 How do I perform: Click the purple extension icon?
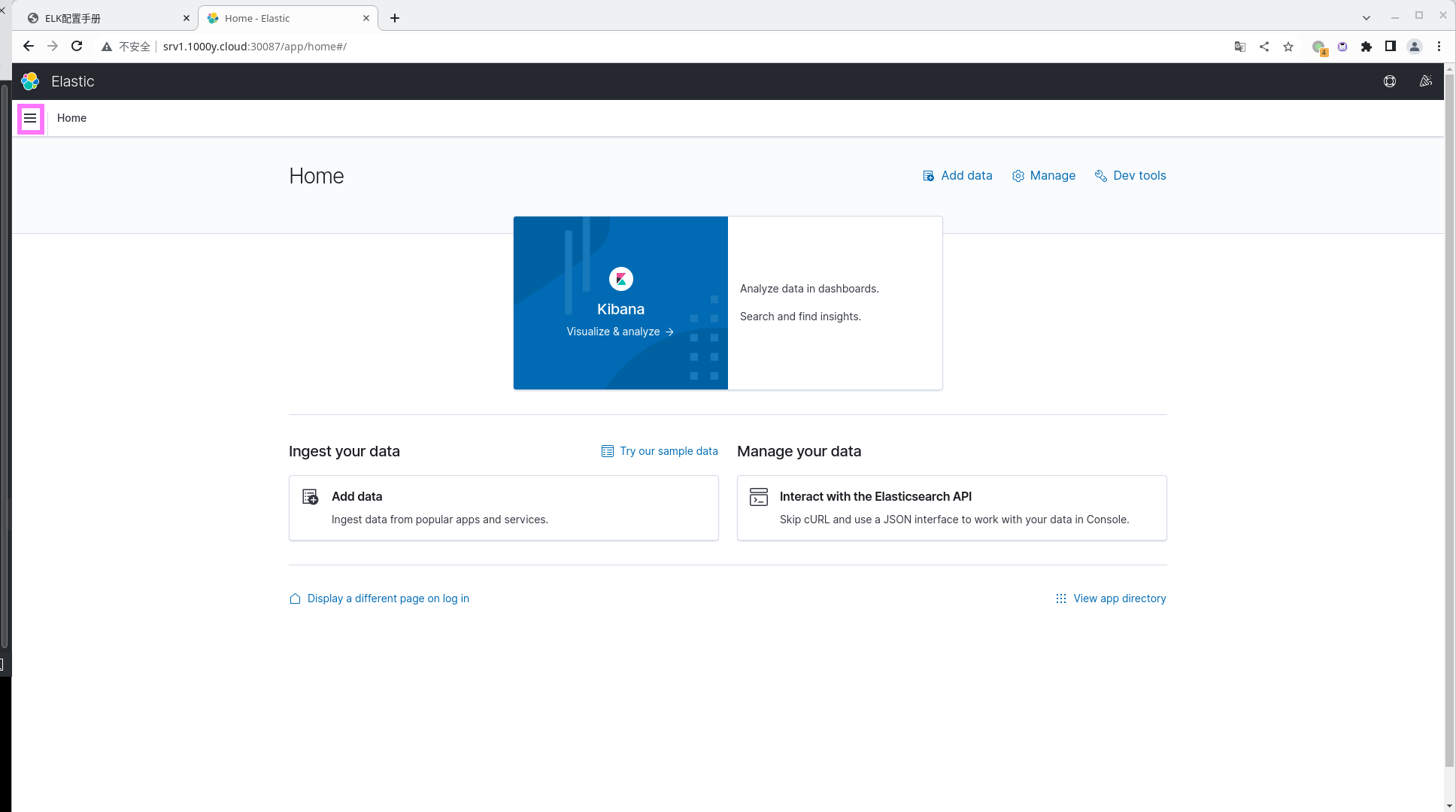click(x=1342, y=47)
